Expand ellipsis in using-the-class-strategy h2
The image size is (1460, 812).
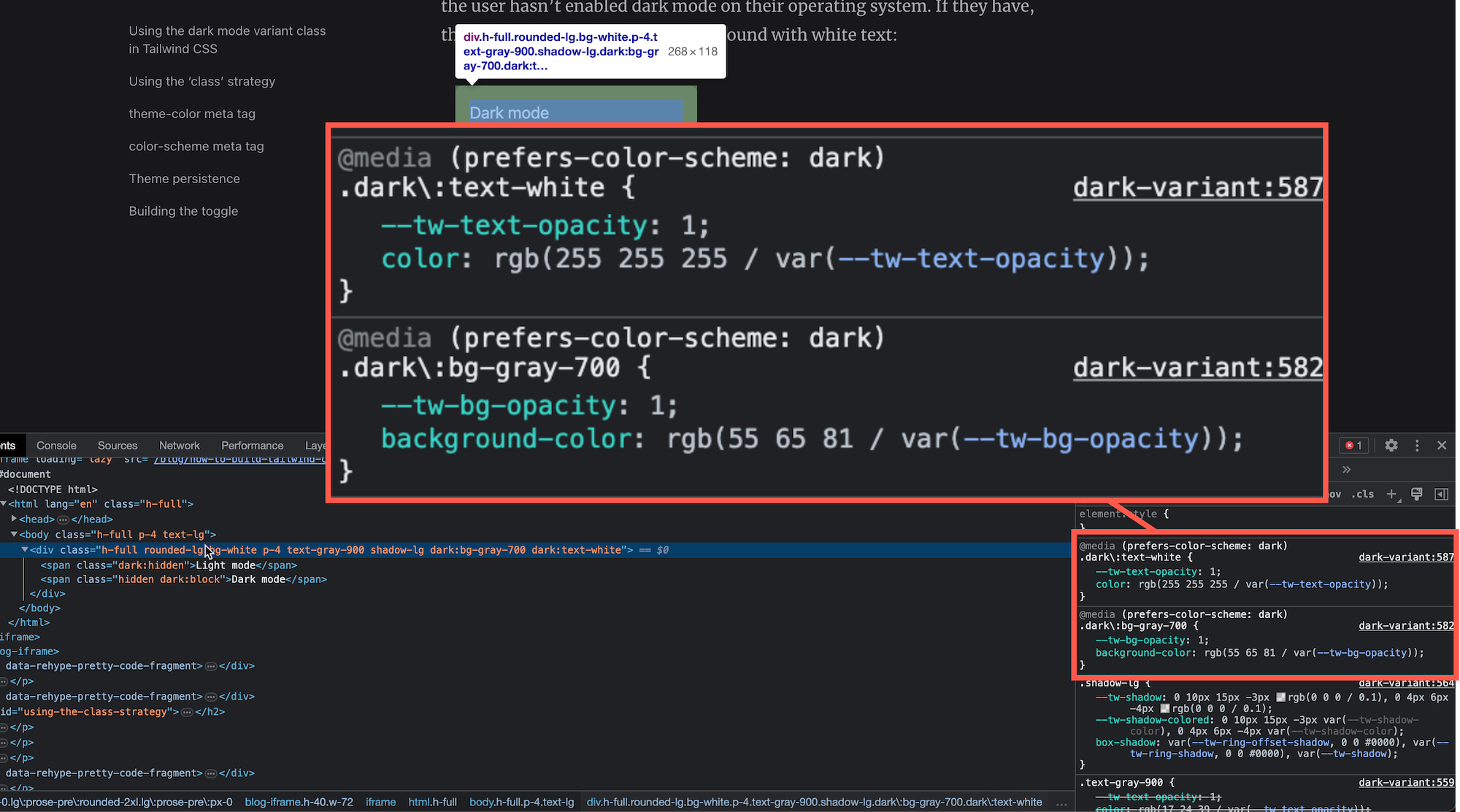point(187,712)
